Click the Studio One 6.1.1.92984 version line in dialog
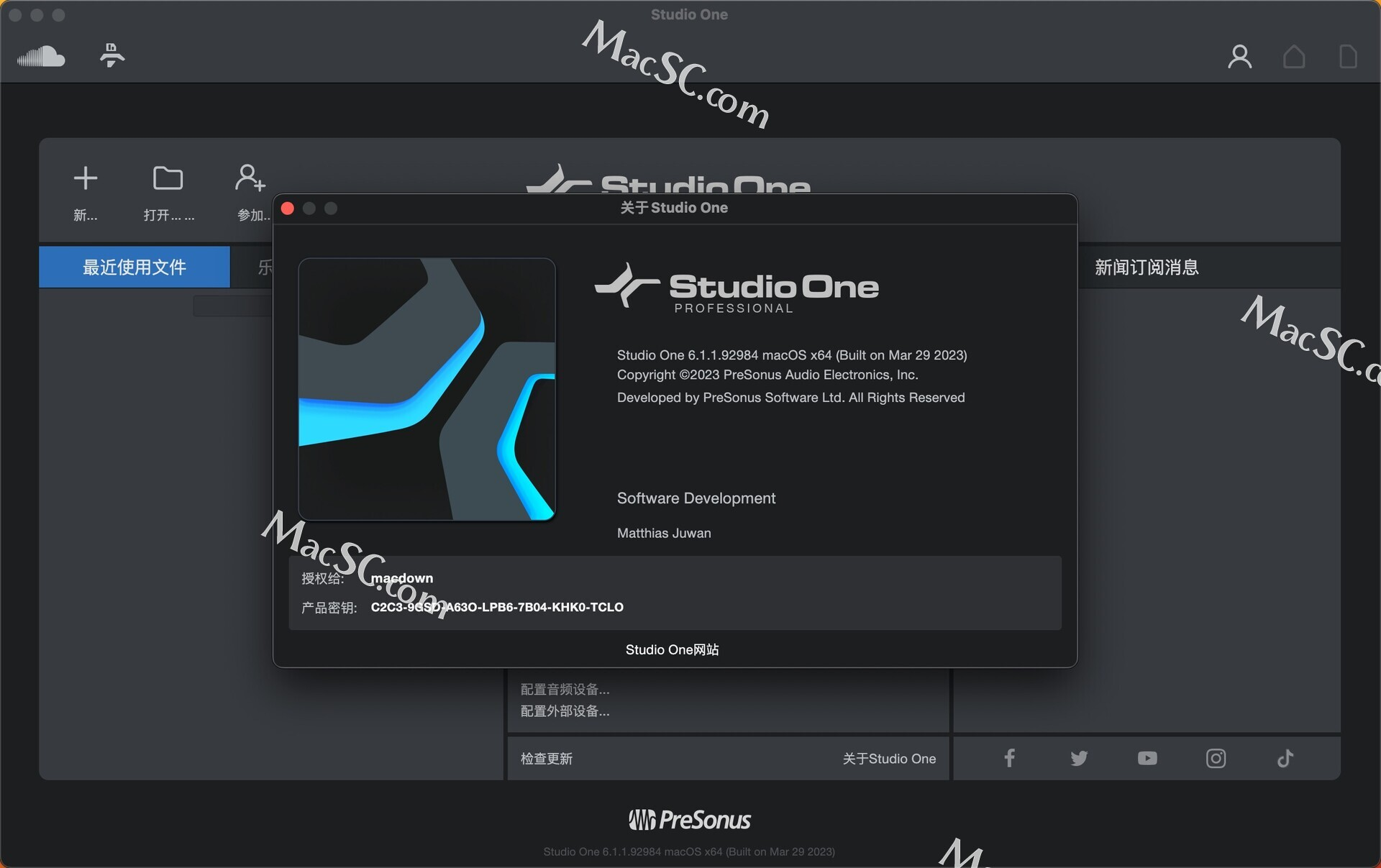 [x=792, y=355]
